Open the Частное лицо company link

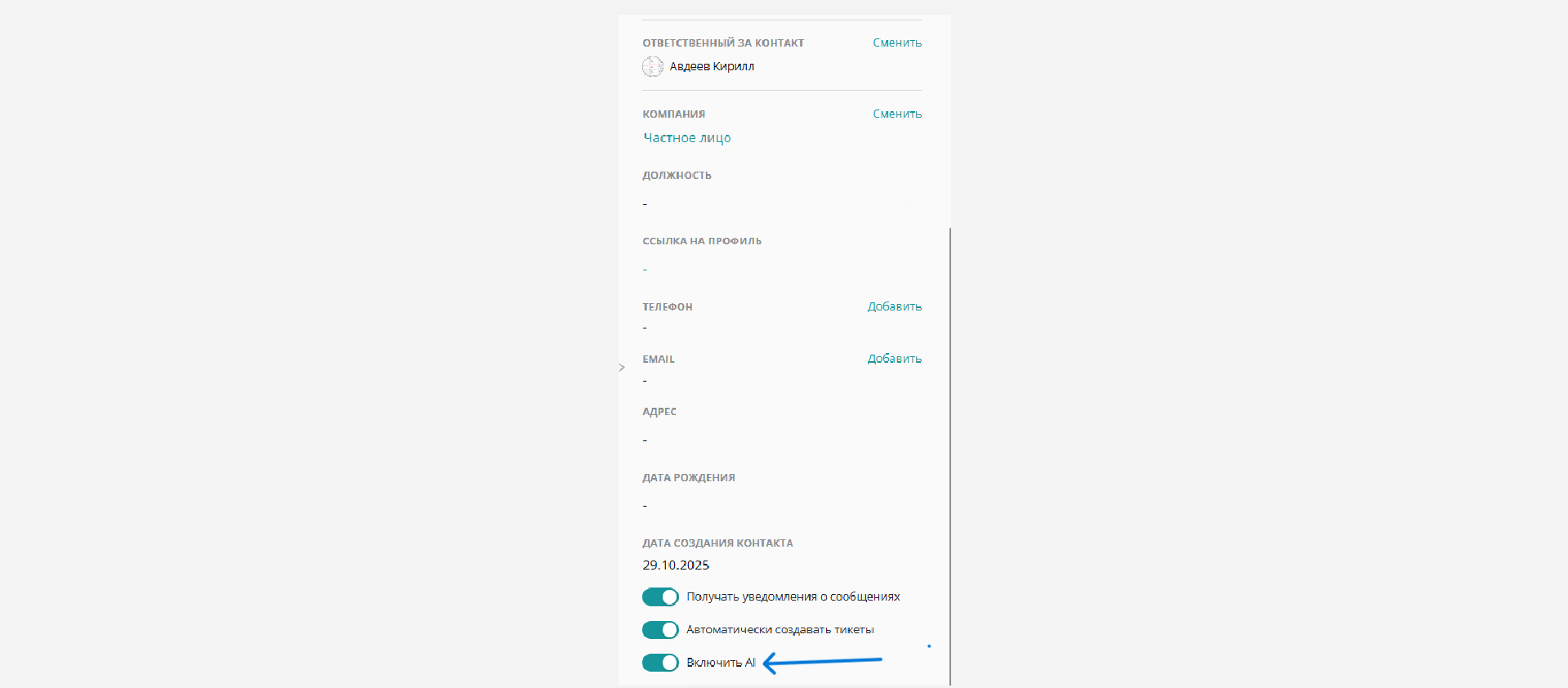686,138
